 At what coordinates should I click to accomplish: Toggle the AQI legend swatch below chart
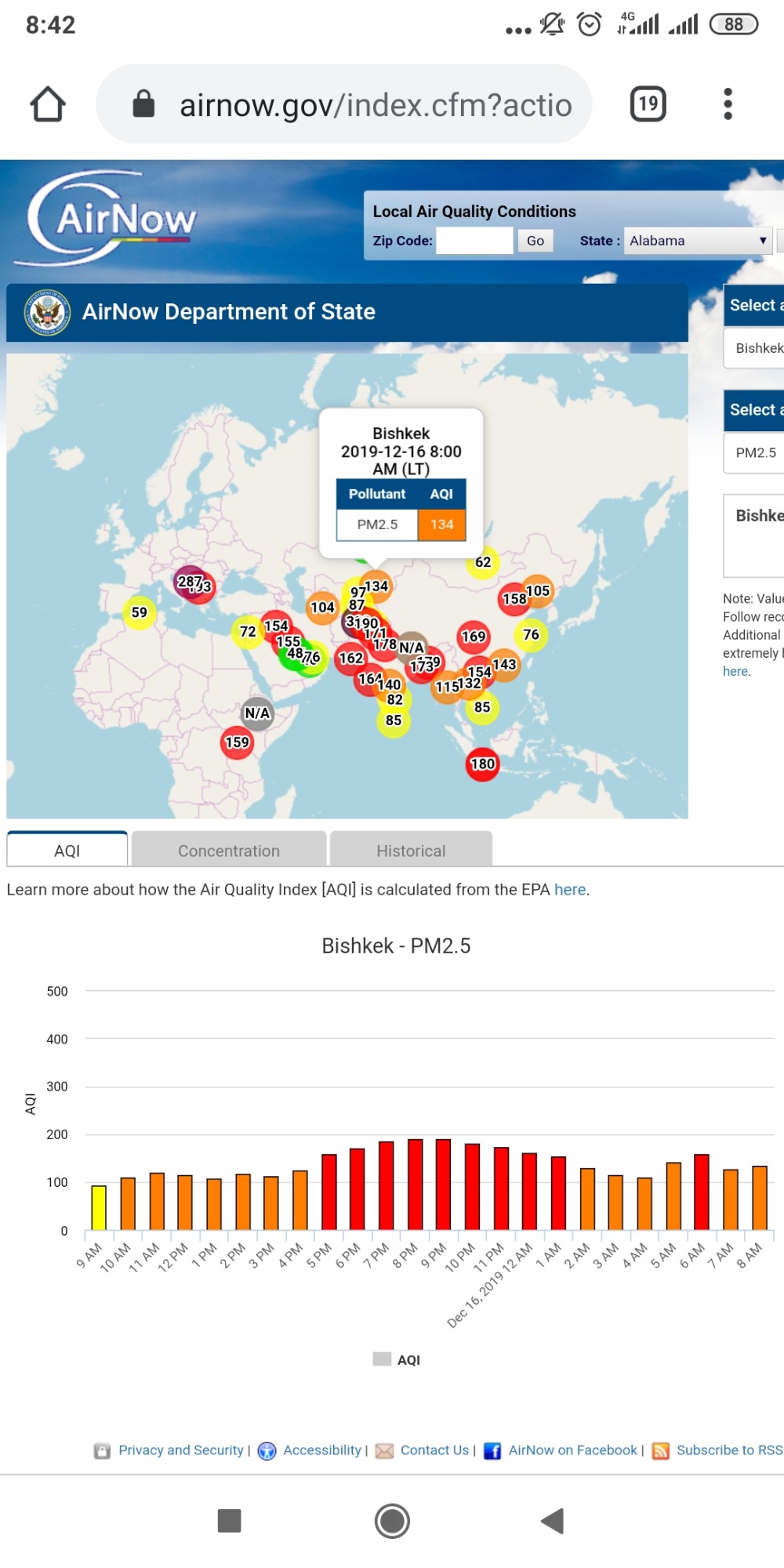[382, 1359]
